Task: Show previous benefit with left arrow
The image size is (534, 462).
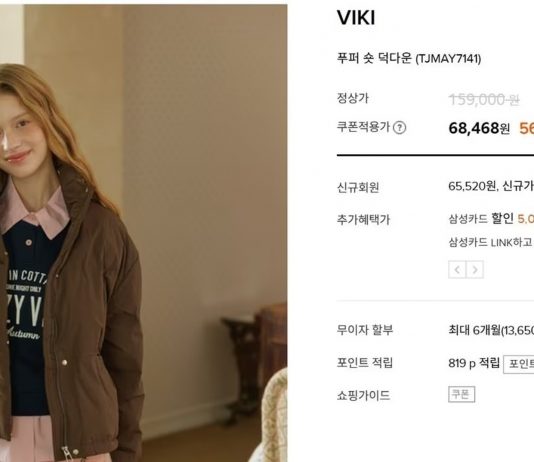Action: click(457, 270)
